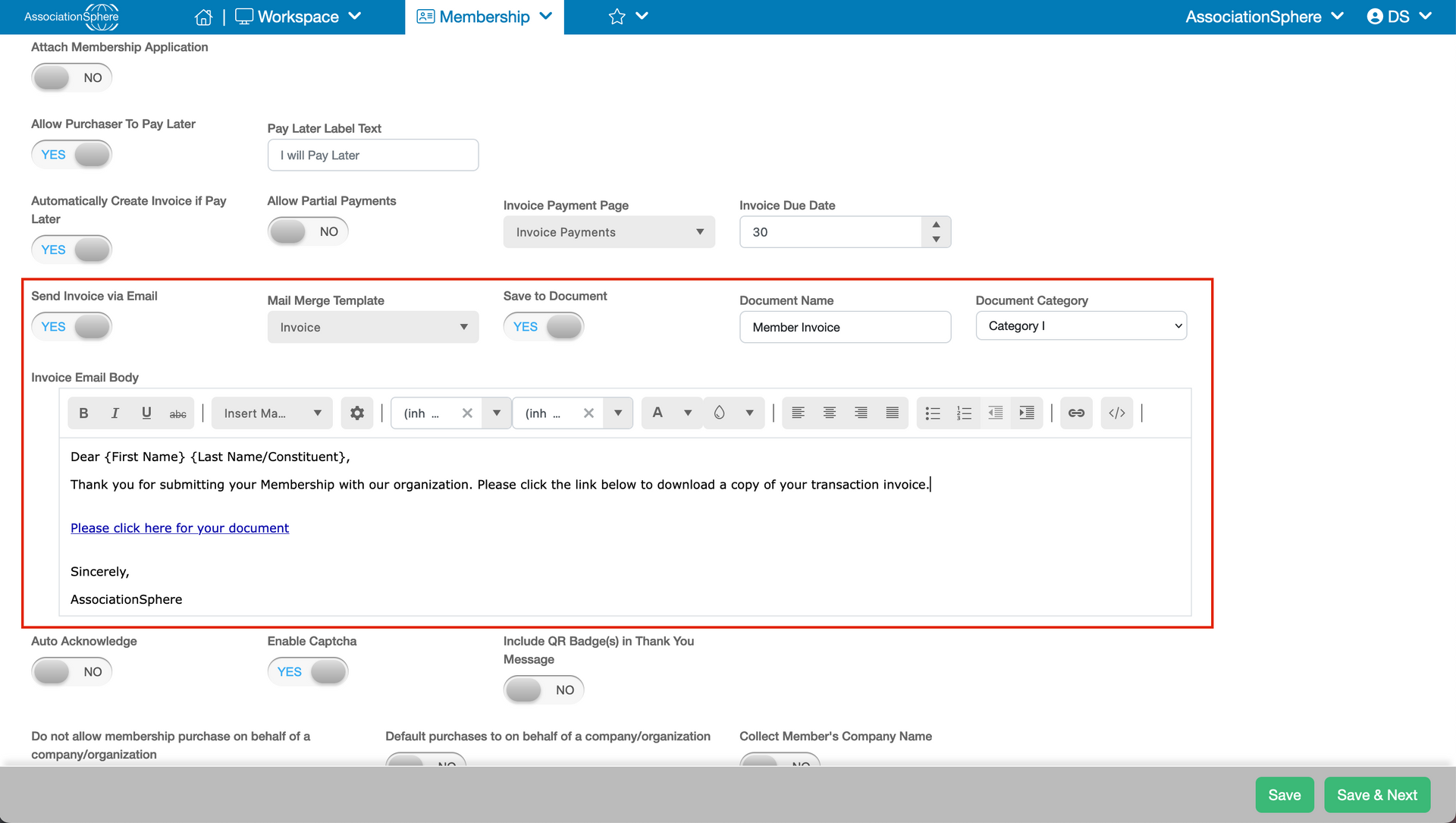Screen dimensions: 1456x823
Task: Open the Mail Merge Template dropdown
Action: point(373,327)
